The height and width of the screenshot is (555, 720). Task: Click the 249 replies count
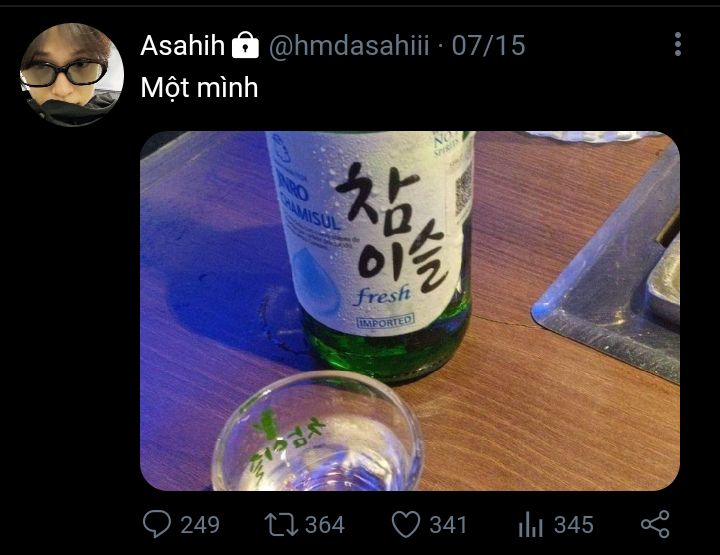(200, 525)
